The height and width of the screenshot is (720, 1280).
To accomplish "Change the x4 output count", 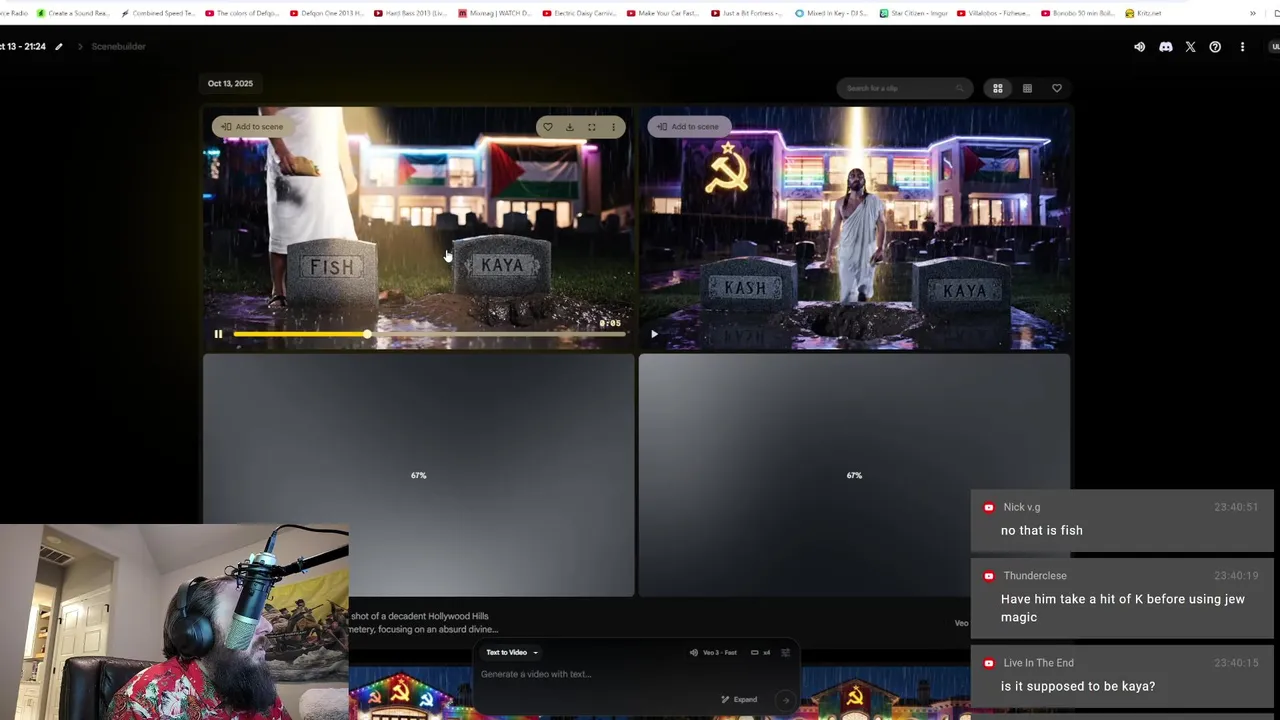I will coord(760,653).
